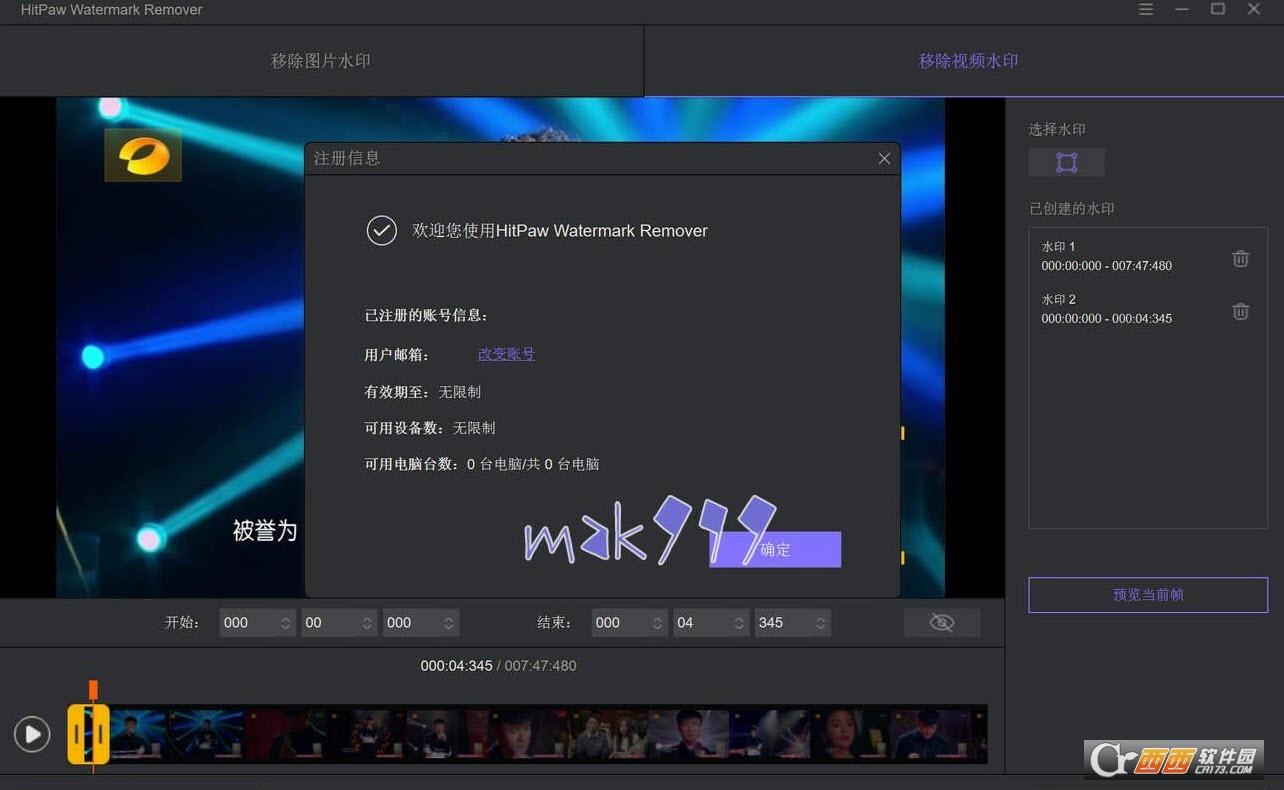The width and height of the screenshot is (1284, 790).
Task: Open the hamburger menu in title bar
Action: pyautogui.click(x=1146, y=9)
